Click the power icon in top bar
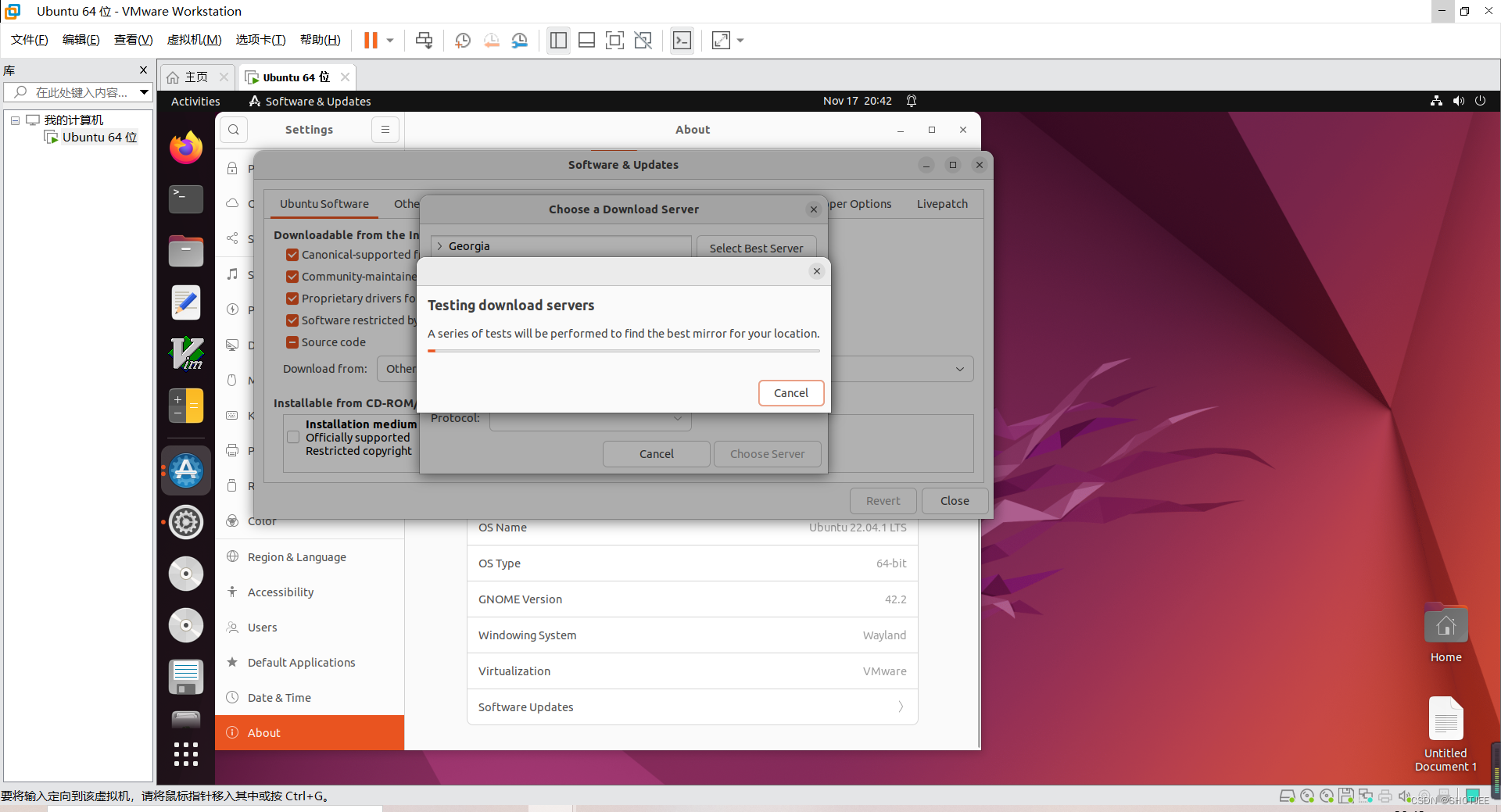The image size is (1501, 812). pos(1480,101)
